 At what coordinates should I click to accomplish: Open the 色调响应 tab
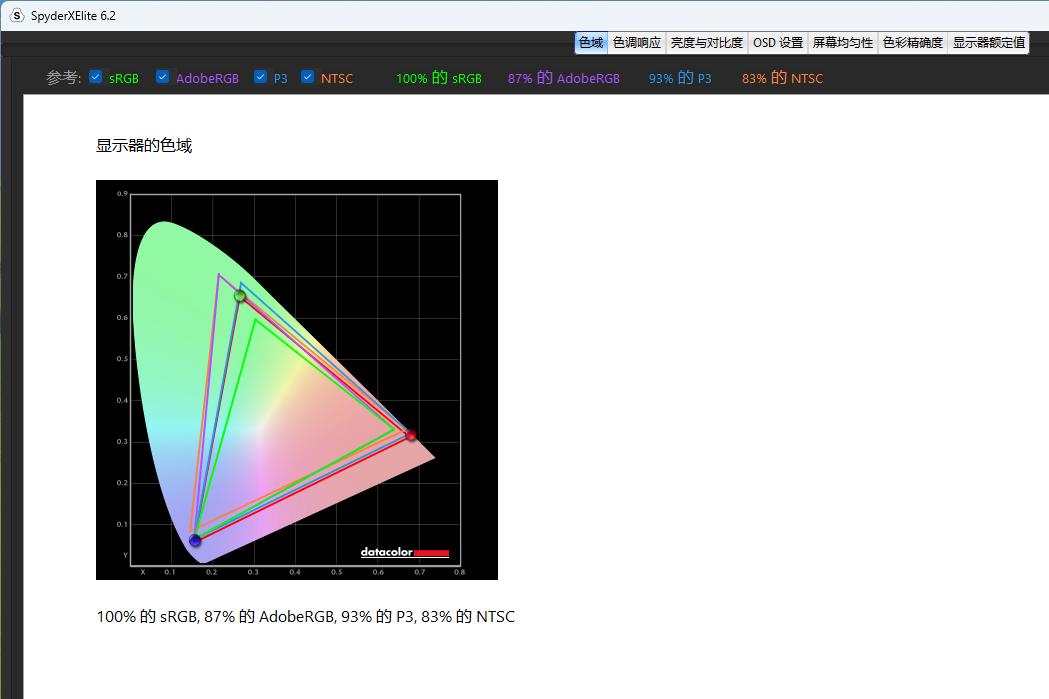click(637, 43)
